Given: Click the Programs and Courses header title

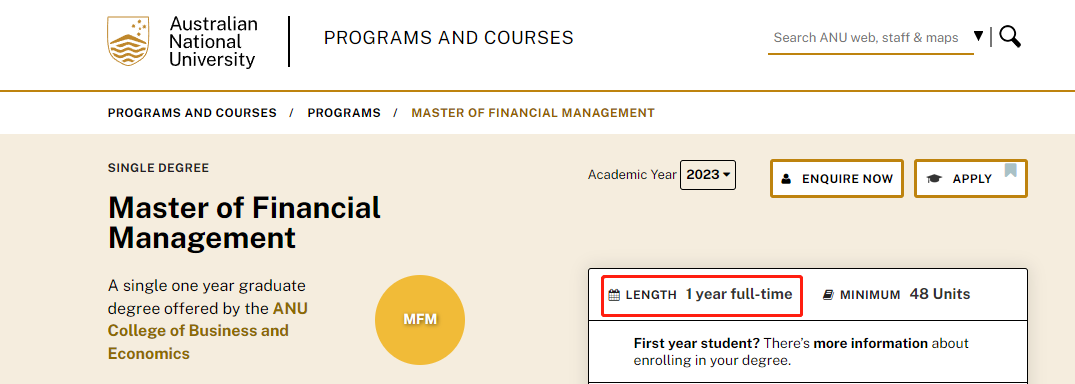Looking at the screenshot, I should pyautogui.click(x=448, y=38).
